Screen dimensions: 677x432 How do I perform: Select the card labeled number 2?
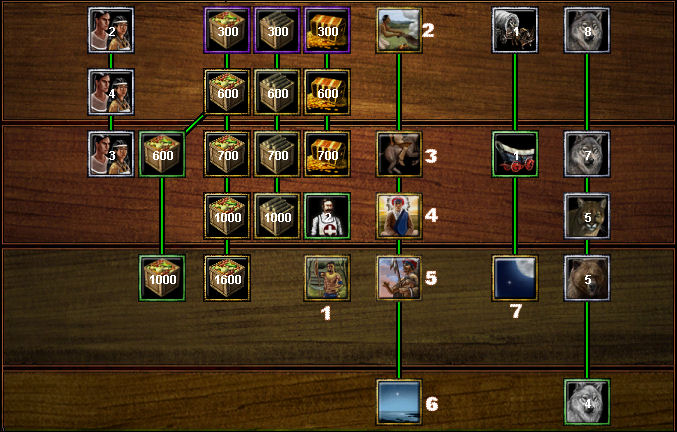coord(399,30)
